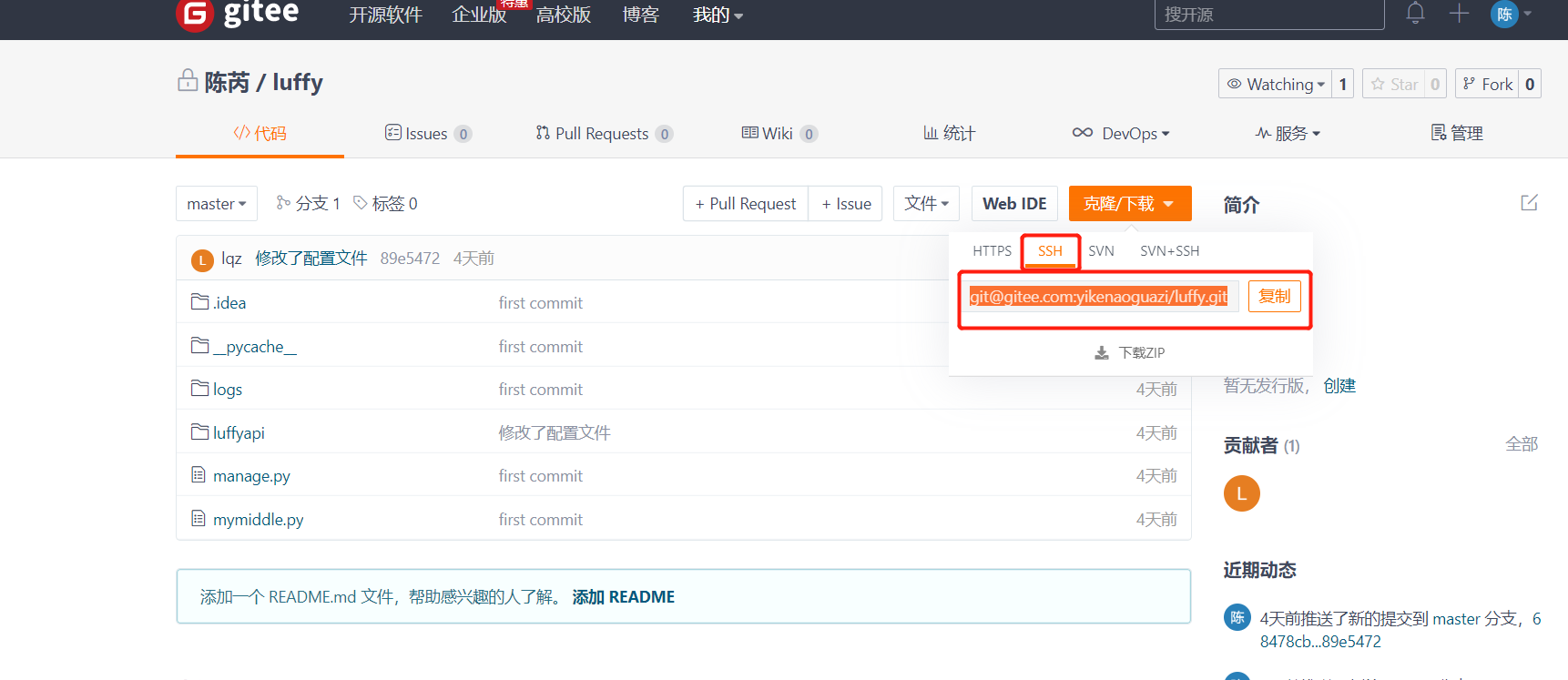Open the notifications bell
This screenshot has width=1568, height=680.
1415,13
